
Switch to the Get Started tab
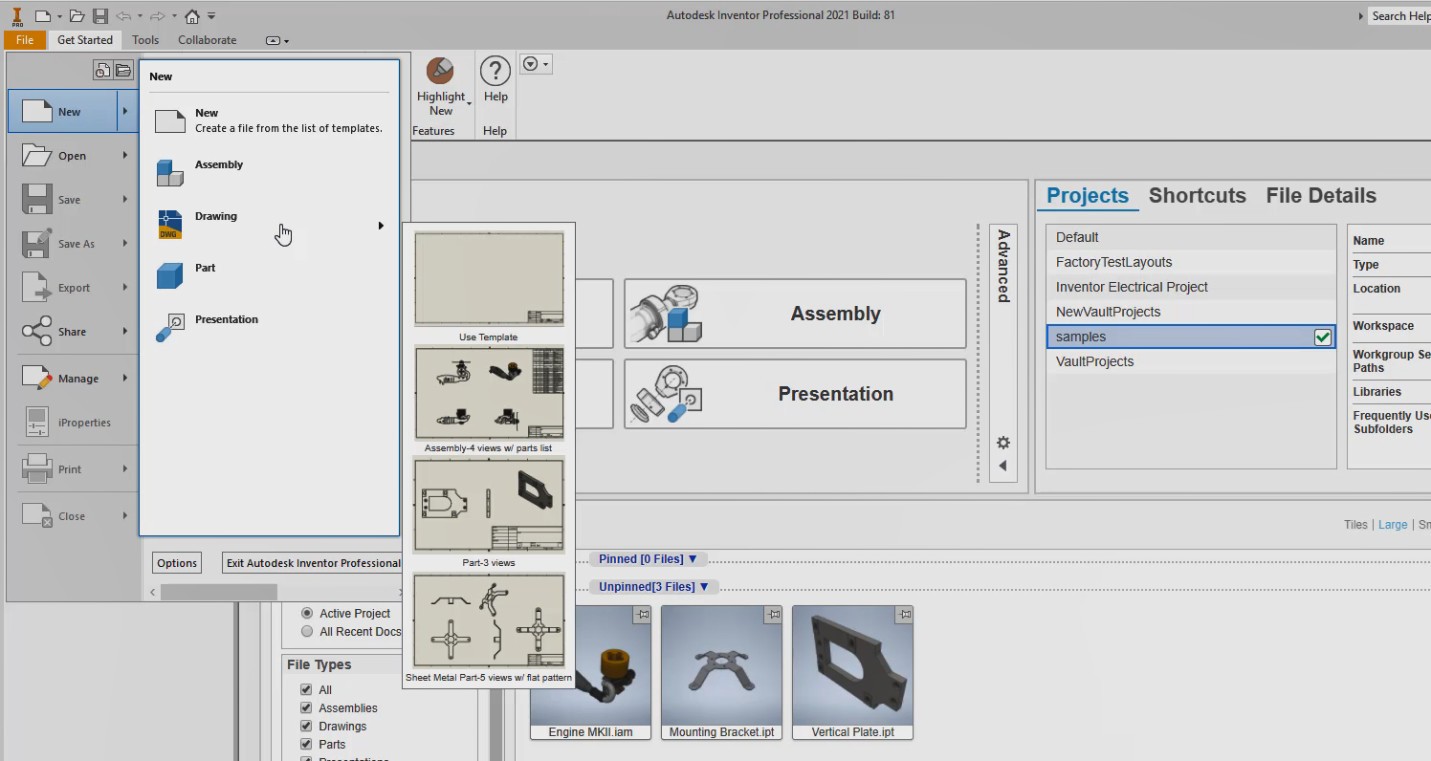[x=85, y=40]
